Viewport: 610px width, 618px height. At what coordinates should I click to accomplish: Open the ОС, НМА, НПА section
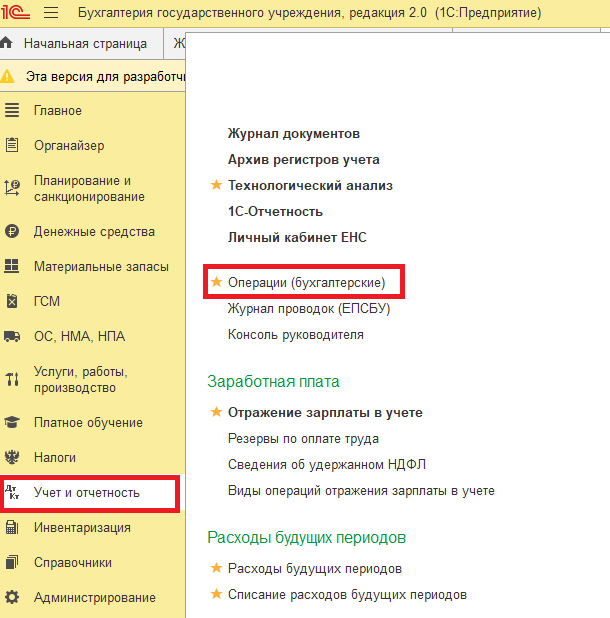click(79, 336)
